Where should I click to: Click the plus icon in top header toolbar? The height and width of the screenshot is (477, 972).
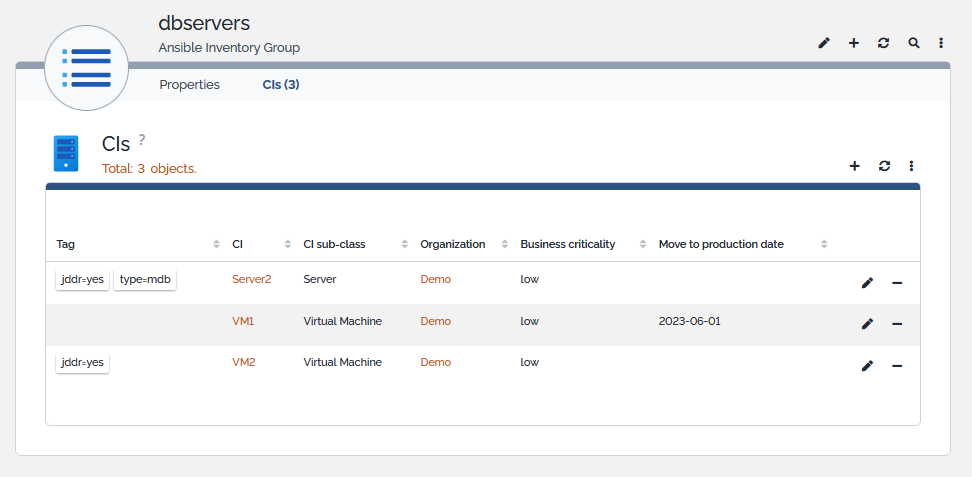coord(854,43)
